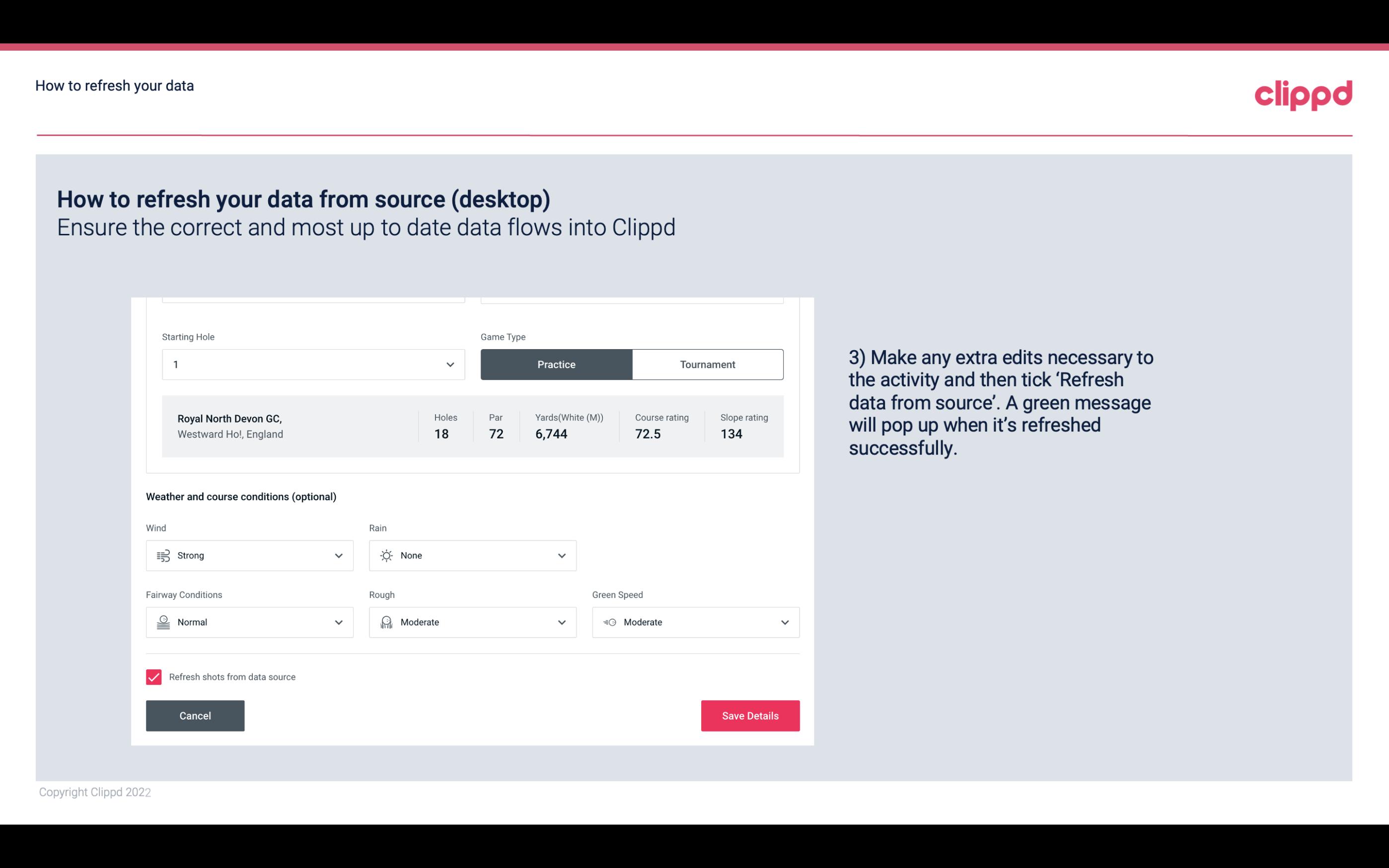The width and height of the screenshot is (1389, 868).
Task: Expand the Starting Hole dropdown
Action: pos(449,364)
